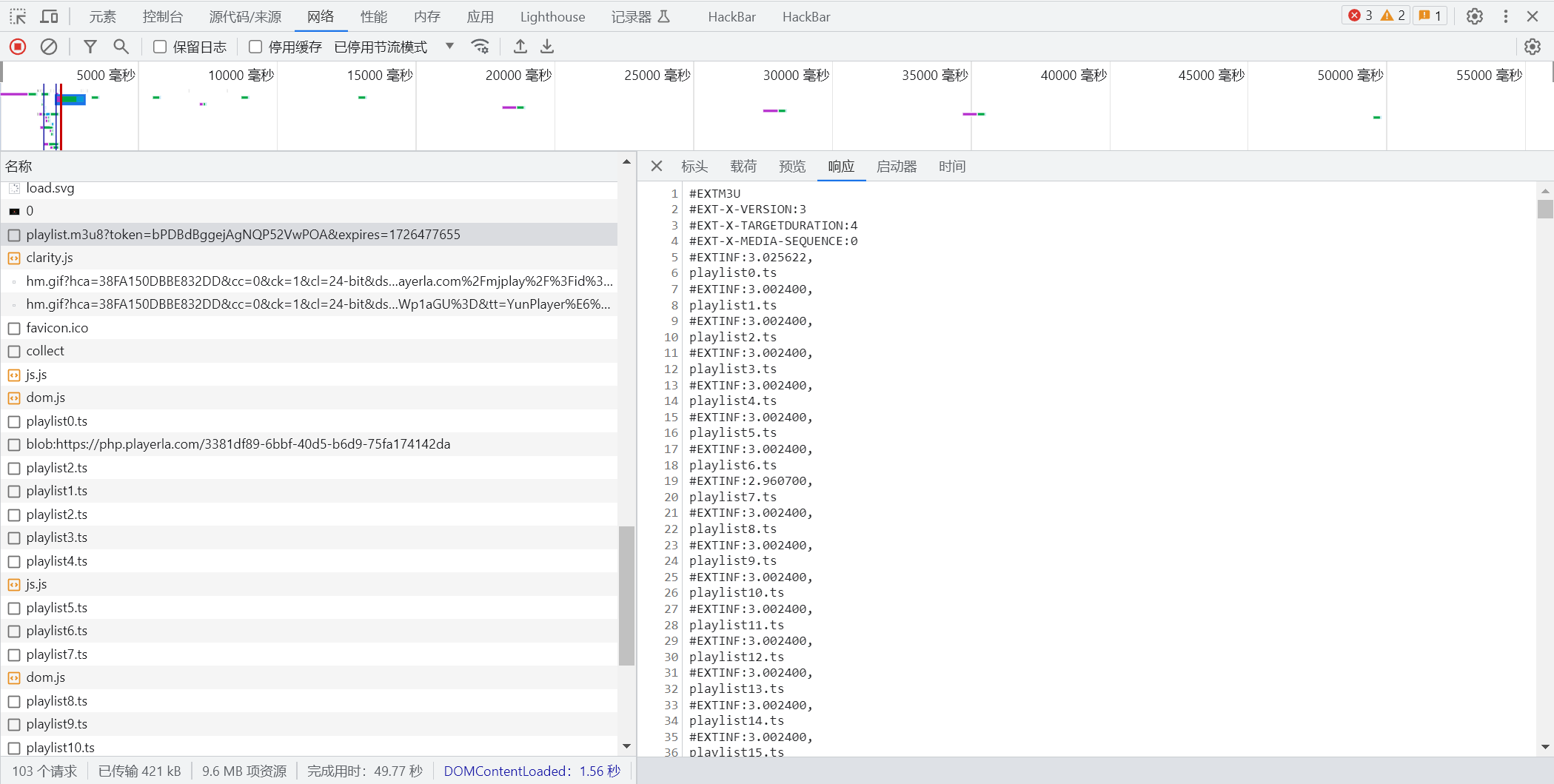Viewport: 1554px width, 784px height.
Task: Click the warning count badge showing 2
Action: coord(1393,16)
